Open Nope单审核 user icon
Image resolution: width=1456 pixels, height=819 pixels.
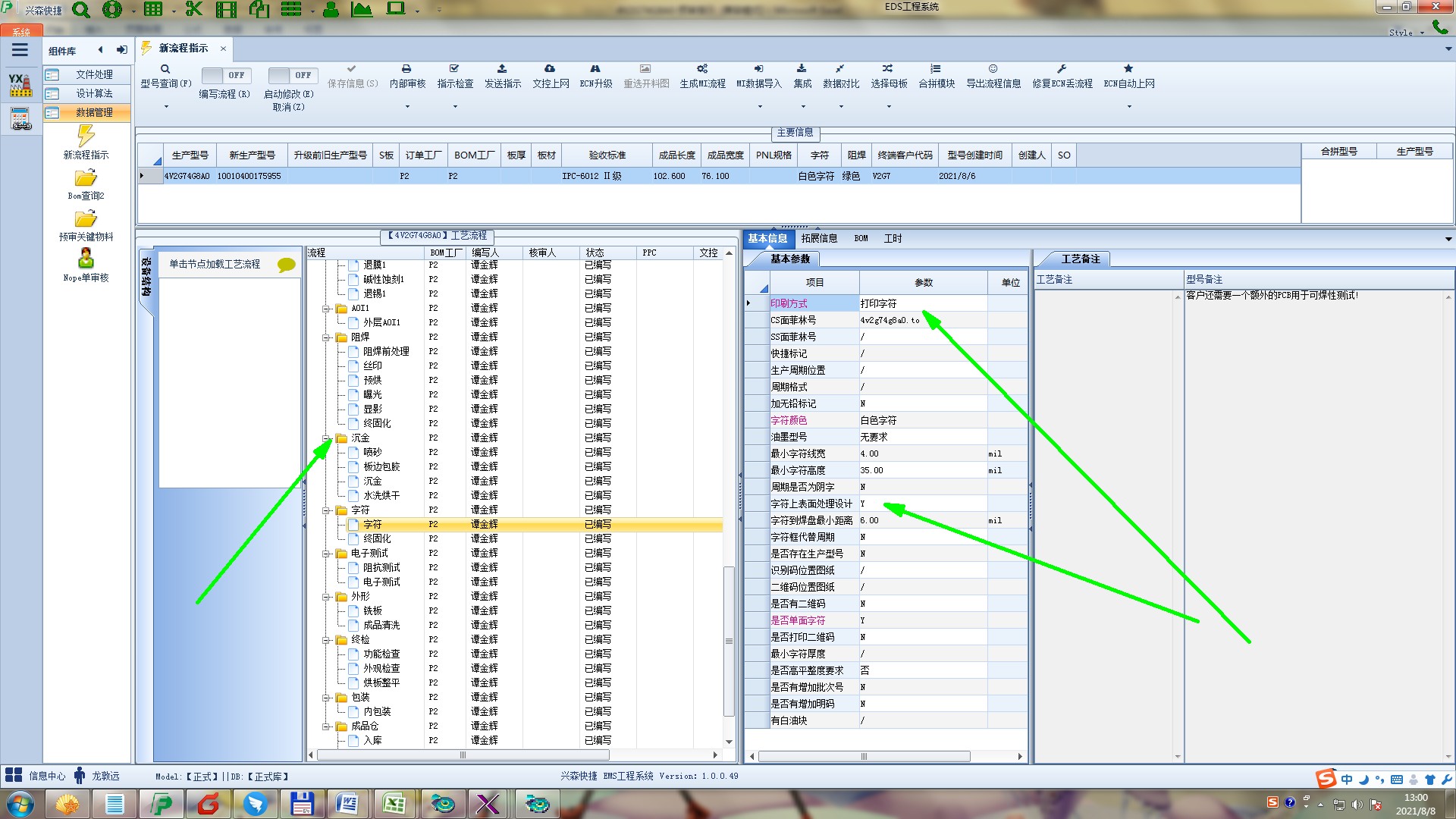coord(86,259)
